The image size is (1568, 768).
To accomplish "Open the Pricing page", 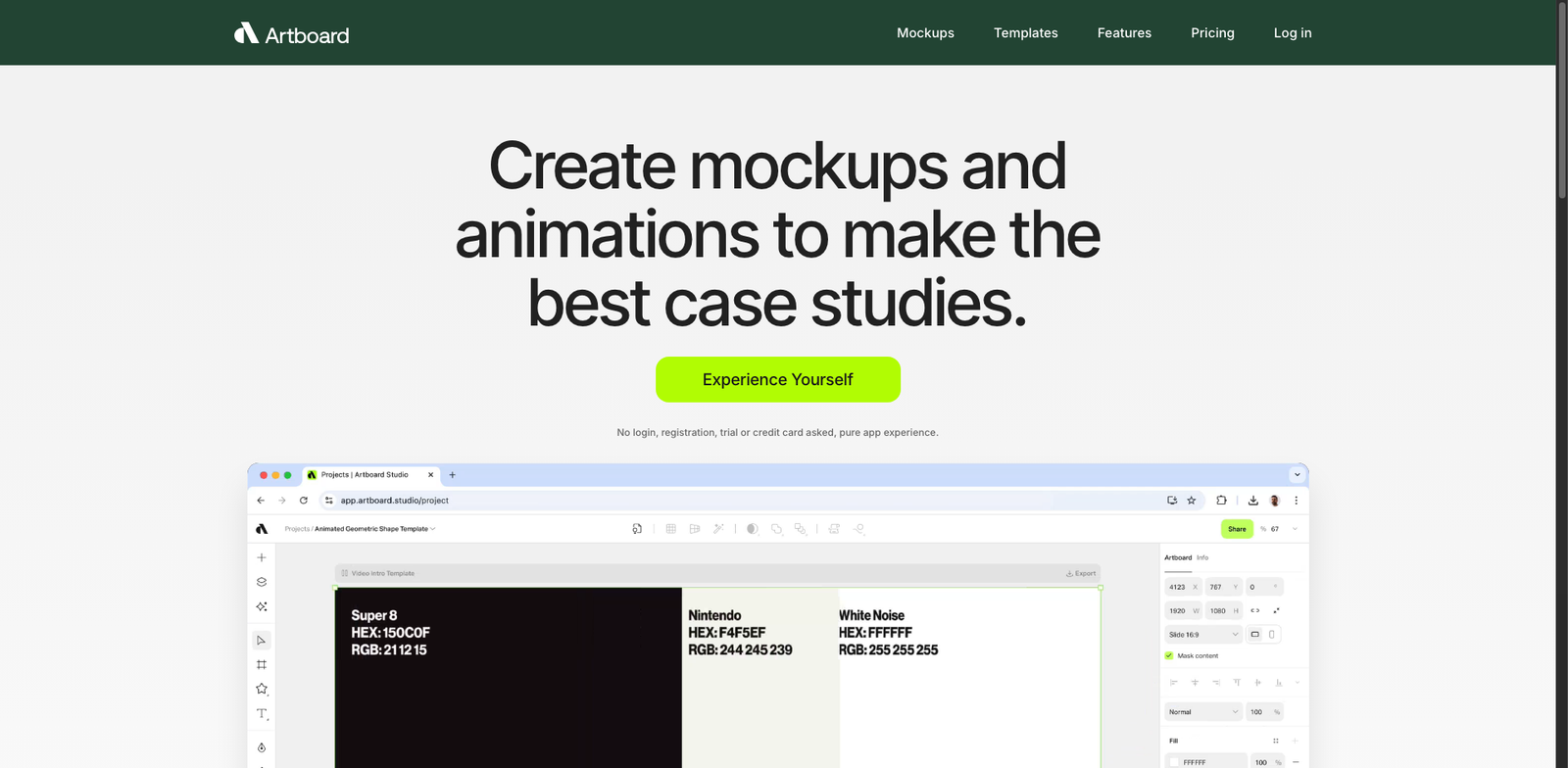I will [x=1212, y=32].
